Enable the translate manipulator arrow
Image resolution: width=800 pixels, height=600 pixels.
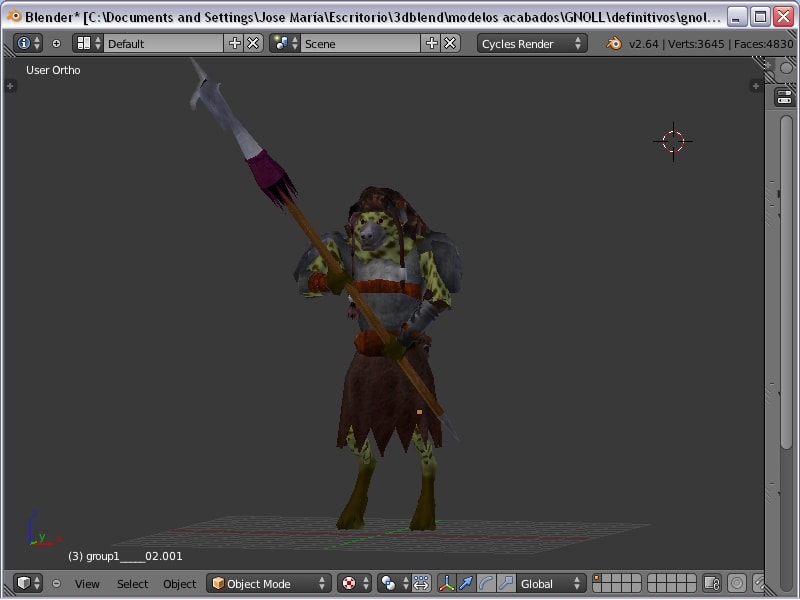tap(466, 583)
